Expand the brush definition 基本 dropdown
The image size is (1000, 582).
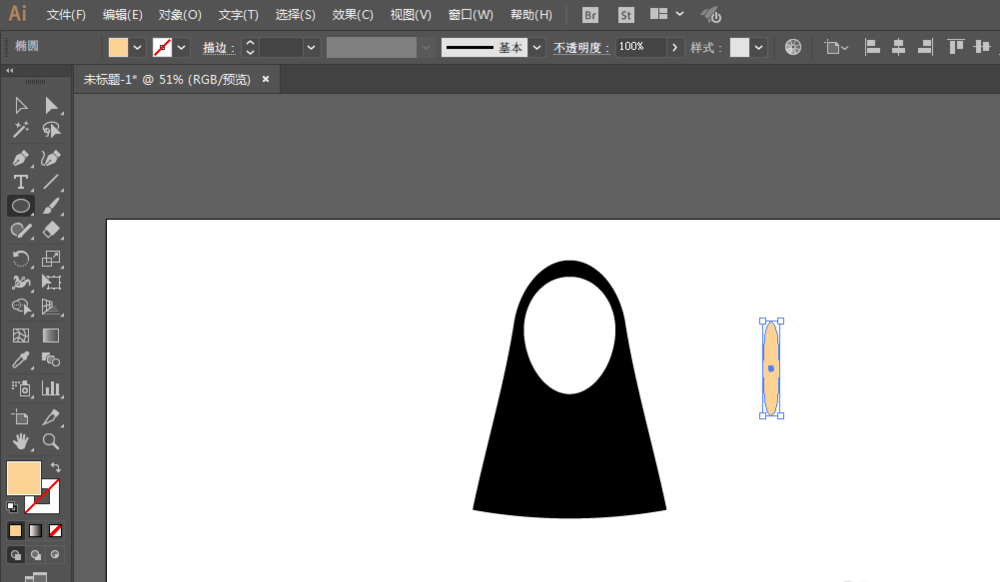[x=537, y=47]
